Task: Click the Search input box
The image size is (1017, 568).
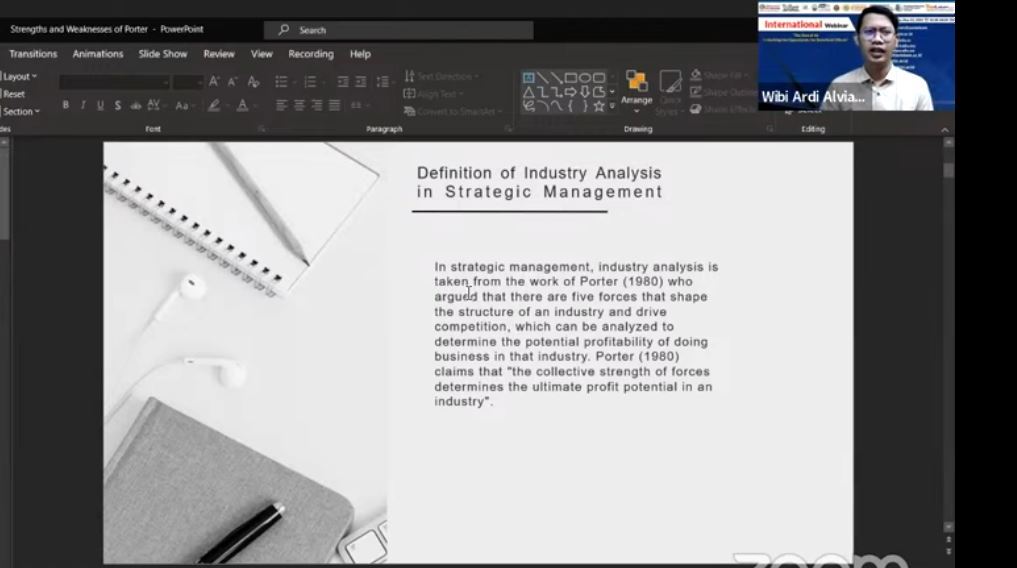Action: pos(398,30)
